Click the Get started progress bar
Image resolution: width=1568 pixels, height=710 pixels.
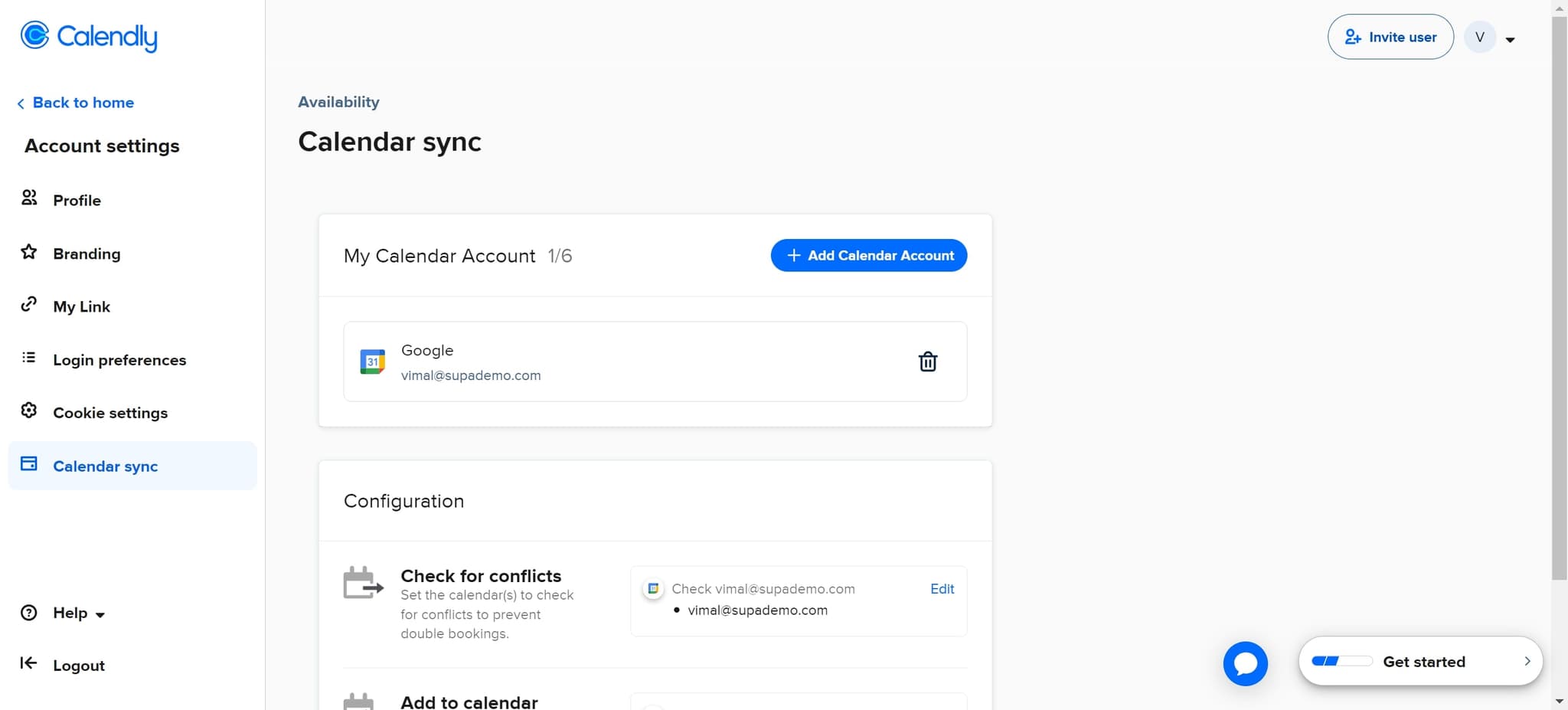[x=1341, y=660]
